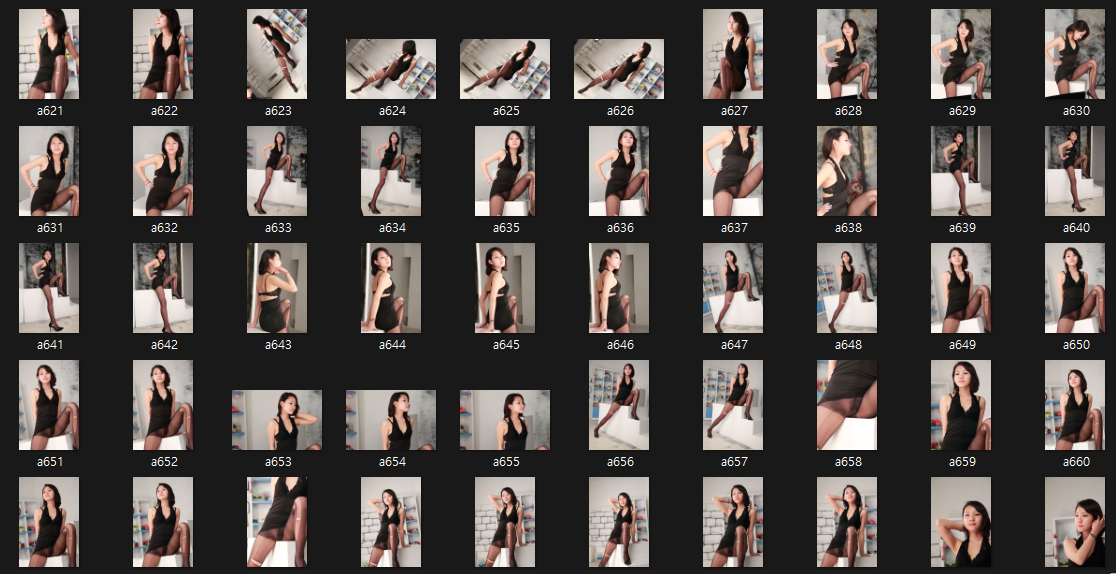Select the a621 image thumbnail
The height and width of the screenshot is (574, 1116).
pos(49,54)
